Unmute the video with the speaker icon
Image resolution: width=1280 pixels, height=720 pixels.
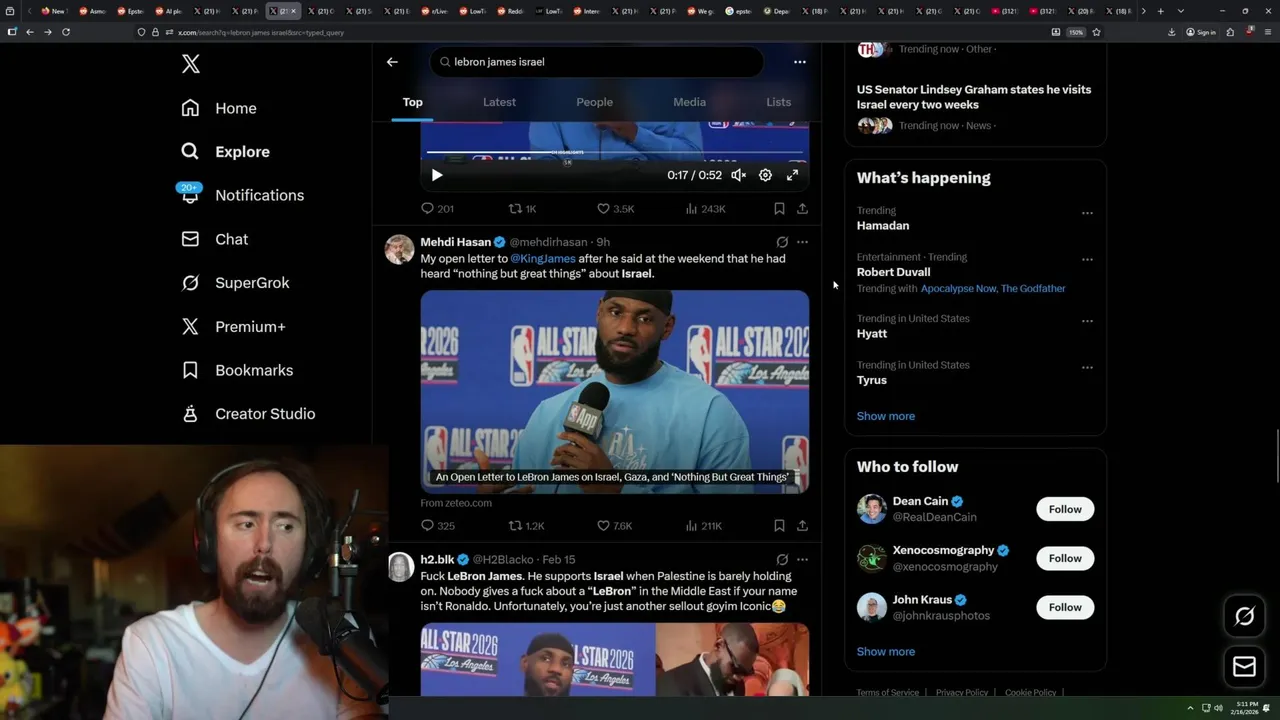click(738, 175)
